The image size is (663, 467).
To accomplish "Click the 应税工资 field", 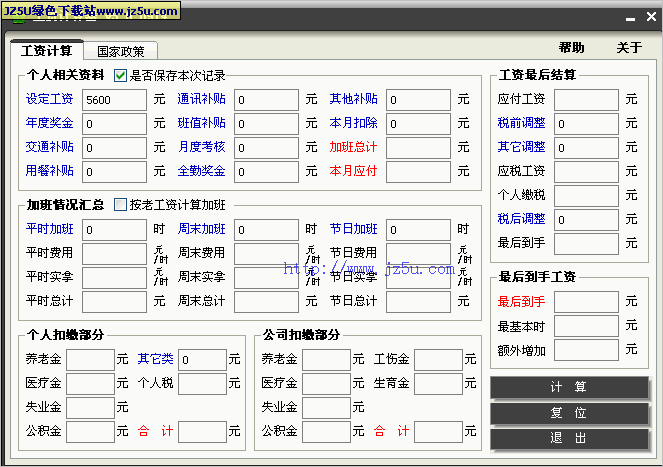I will tap(586, 172).
